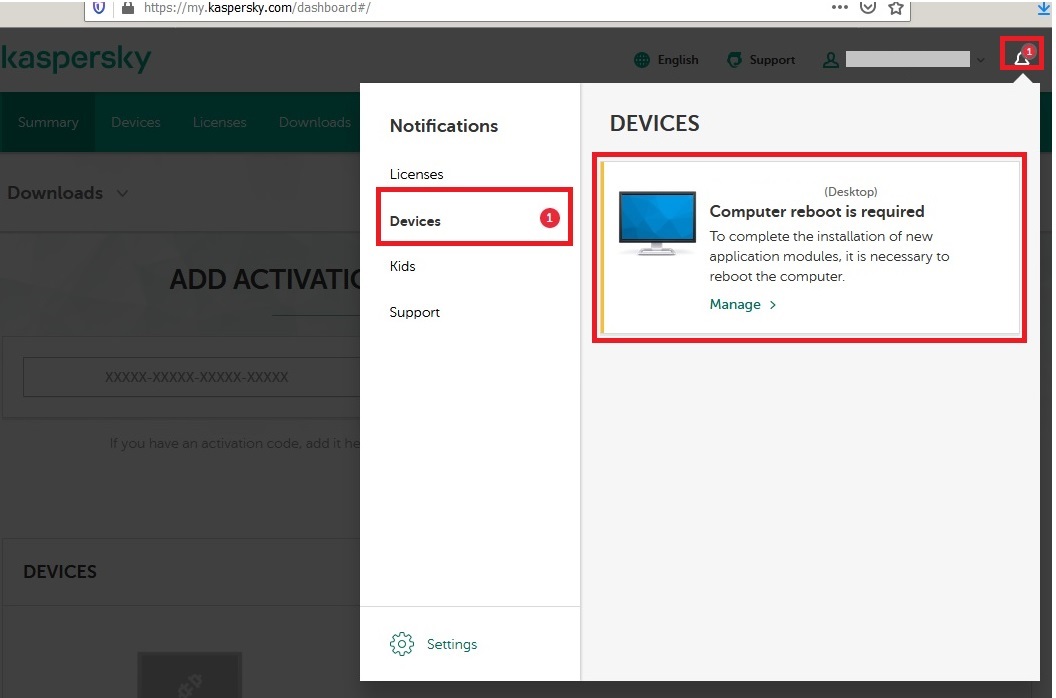Open the browser page actions ellipsis menu
1056x698 pixels.
tap(840, 7)
